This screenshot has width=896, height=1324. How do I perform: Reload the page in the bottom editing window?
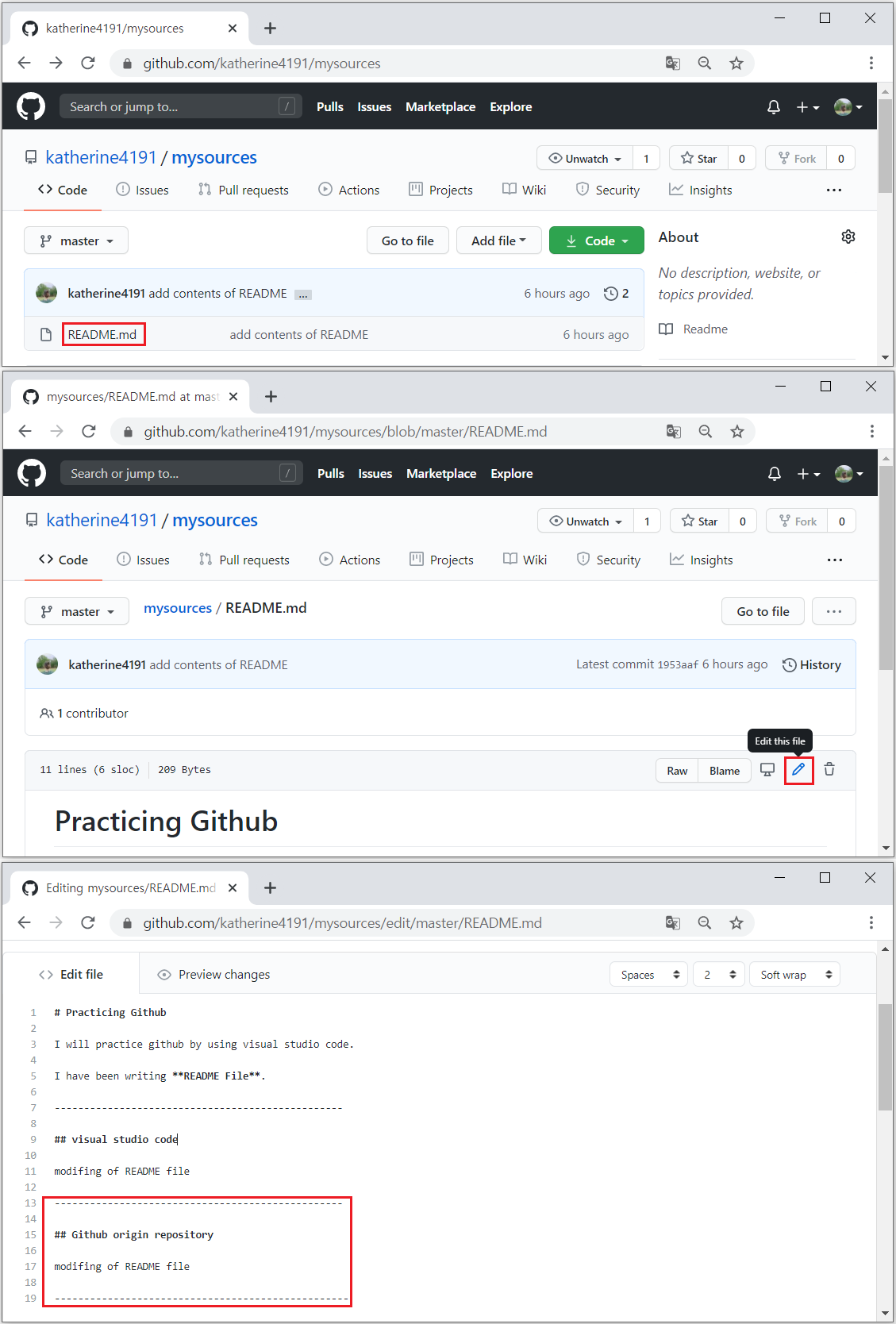click(88, 922)
